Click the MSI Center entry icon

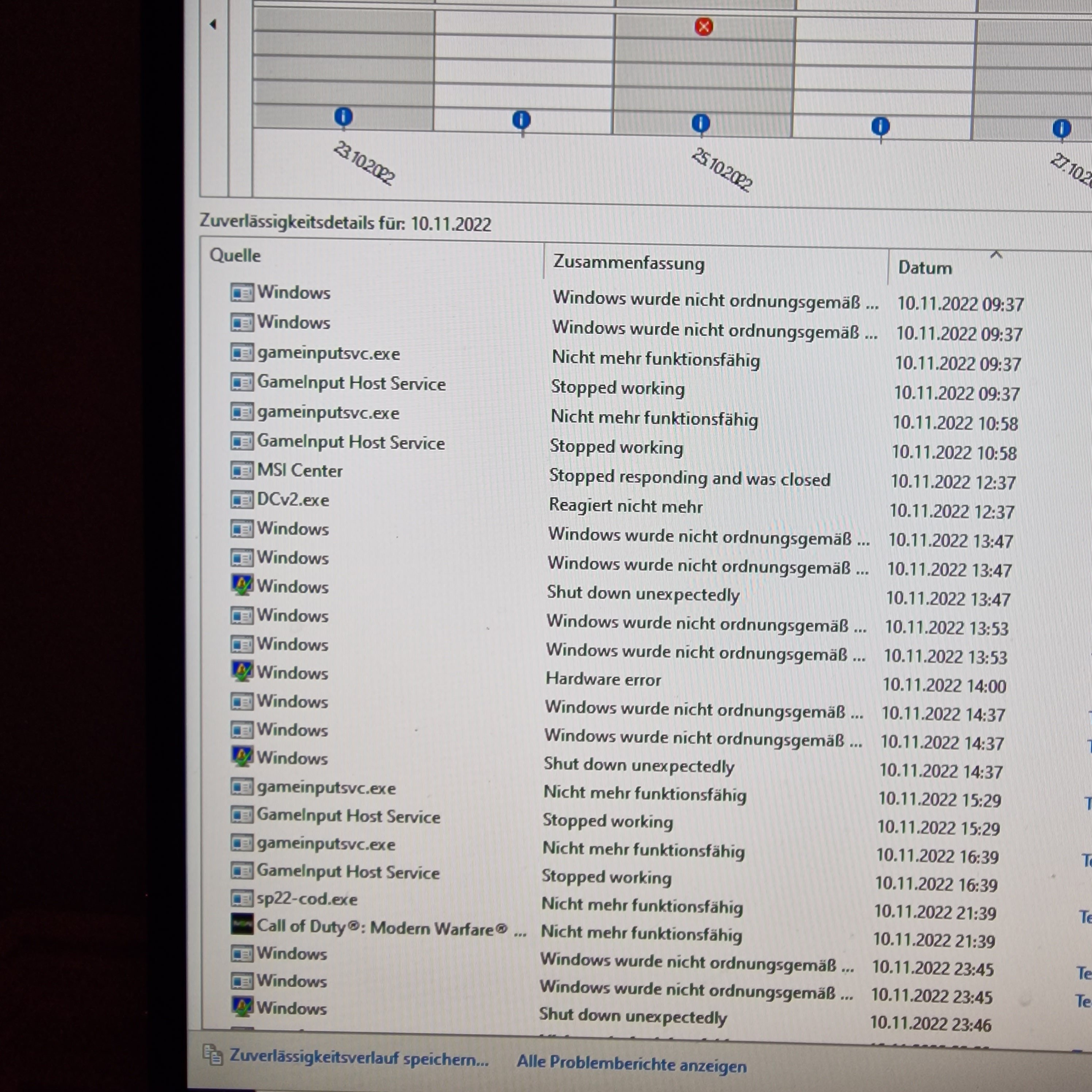click(242, 470)
